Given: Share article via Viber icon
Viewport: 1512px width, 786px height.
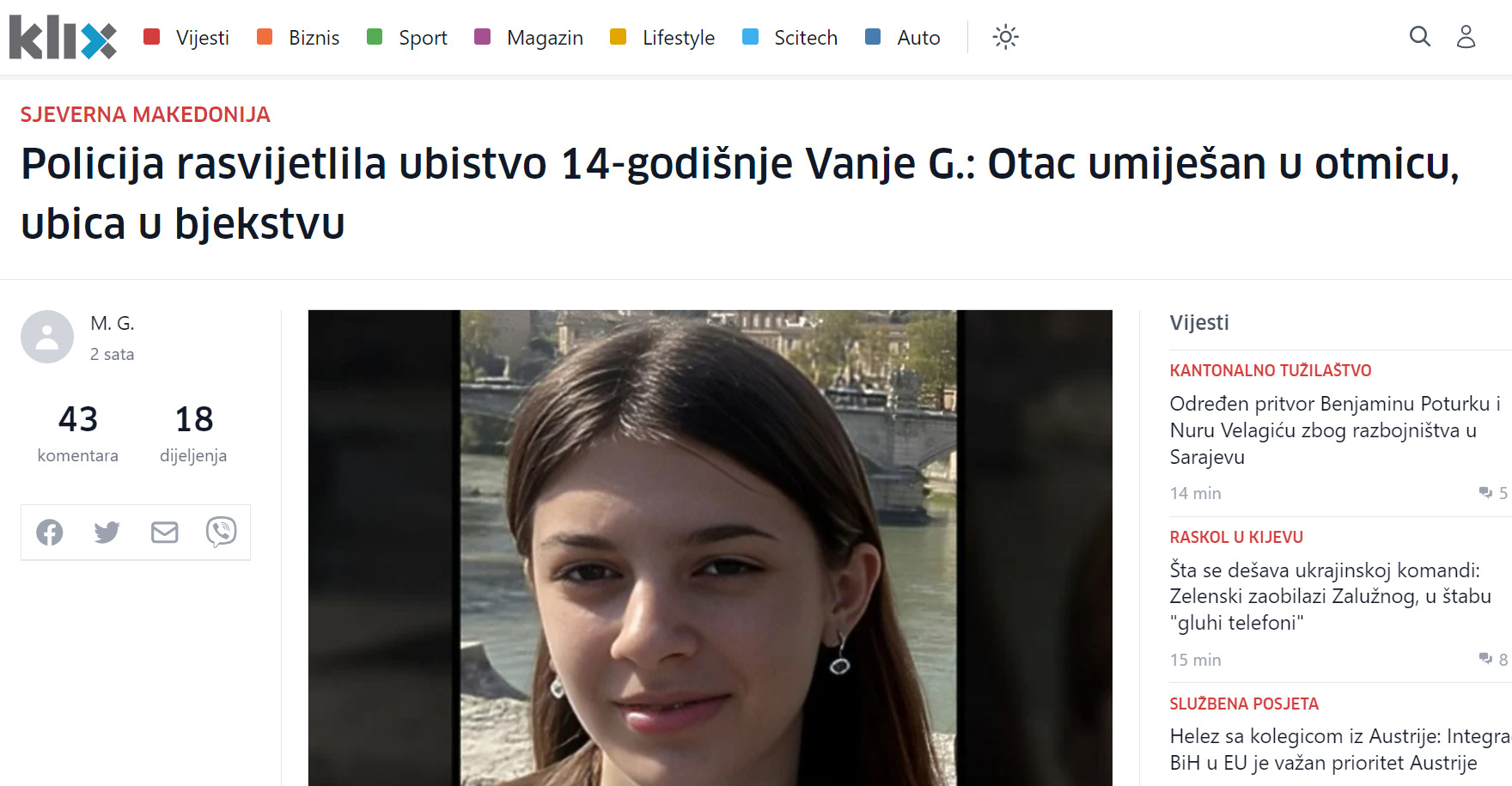Looking at the screenshot, I should 222,533.
